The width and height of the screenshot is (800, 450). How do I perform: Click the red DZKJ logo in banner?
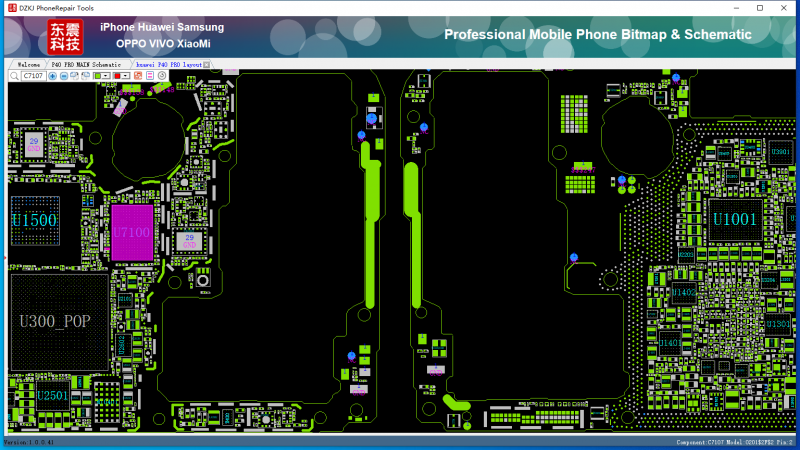[x=65, y=37]
